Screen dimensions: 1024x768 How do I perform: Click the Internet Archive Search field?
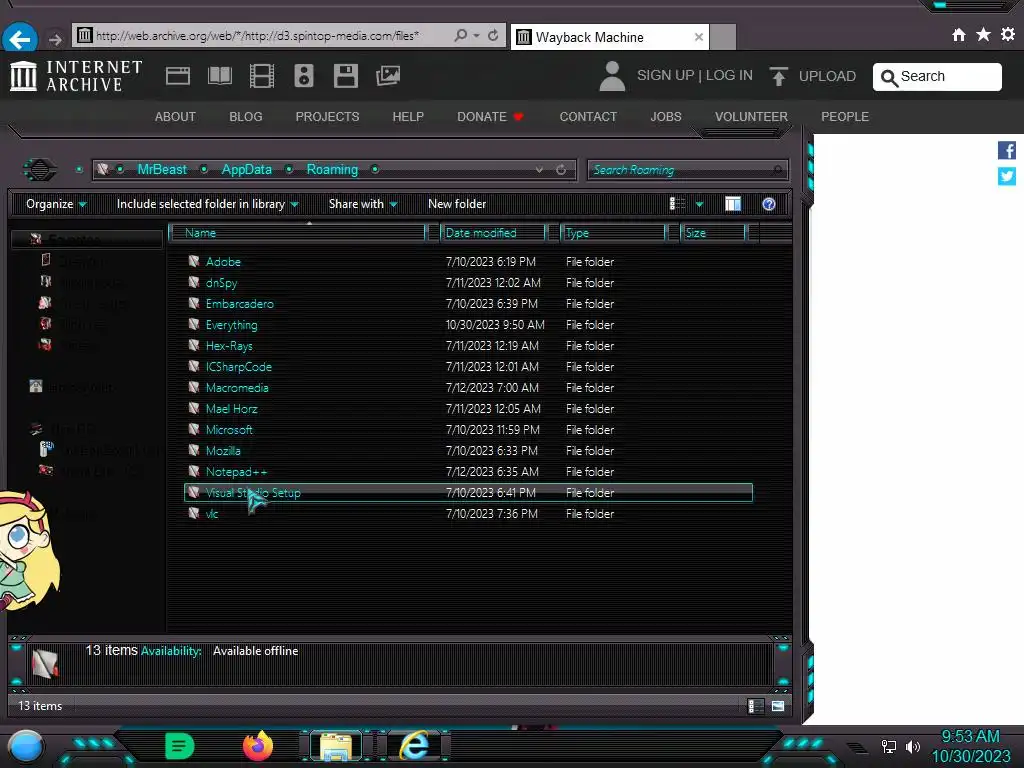pyautogui.click(x=937, y=76)
